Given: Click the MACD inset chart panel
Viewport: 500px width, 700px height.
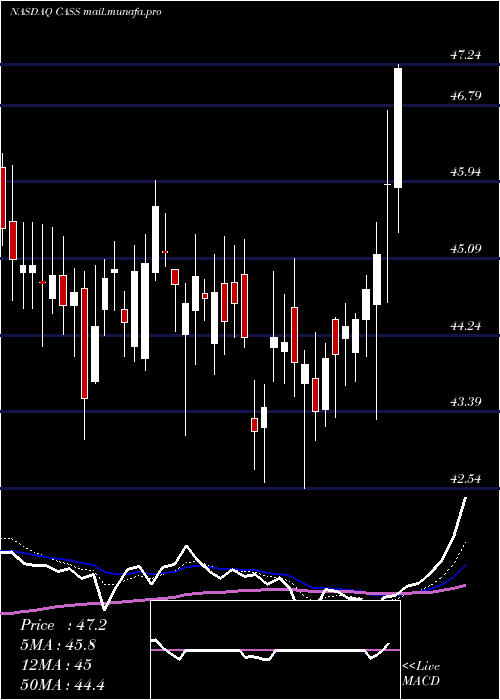Looking at the screenshot, I should (275, 650).
